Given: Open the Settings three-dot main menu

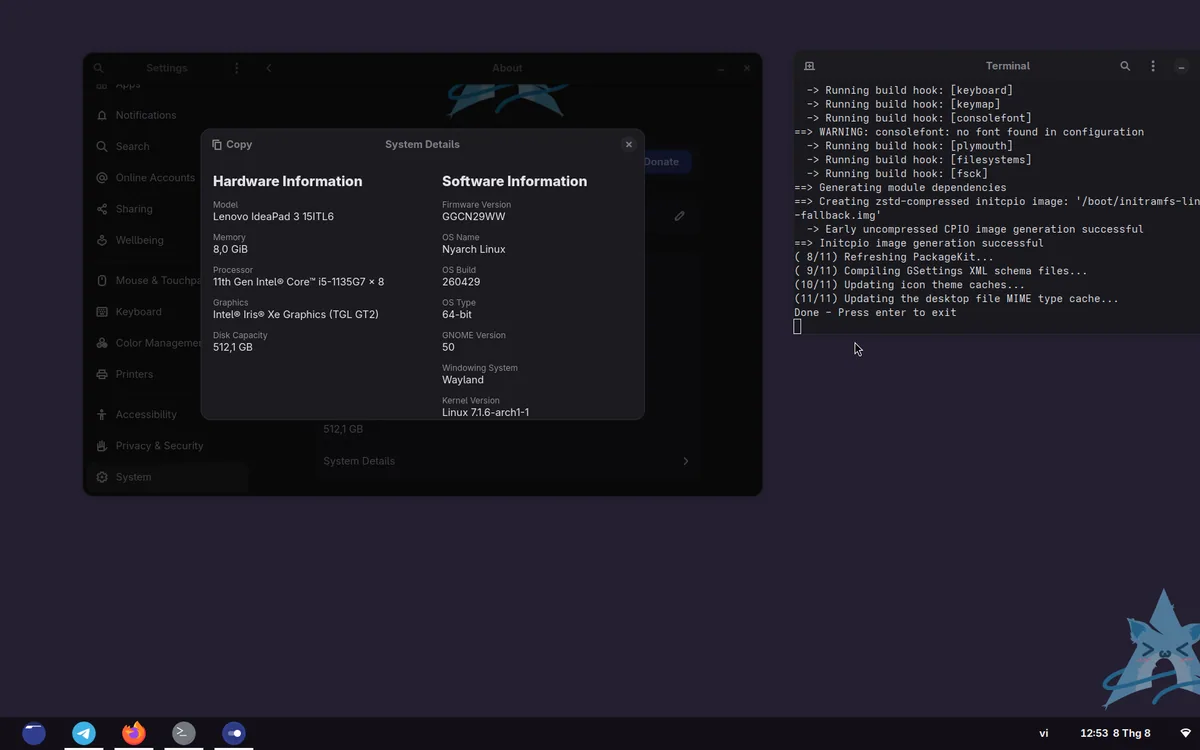Looking at the screenshot, I should 237,68.
